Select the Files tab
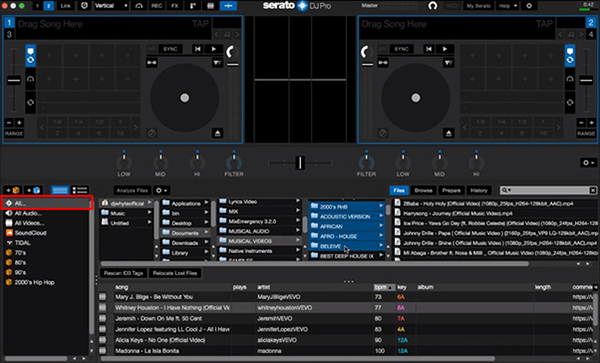Image resolution: width=600 pixels, height=363 pixels. coord(399,190)
